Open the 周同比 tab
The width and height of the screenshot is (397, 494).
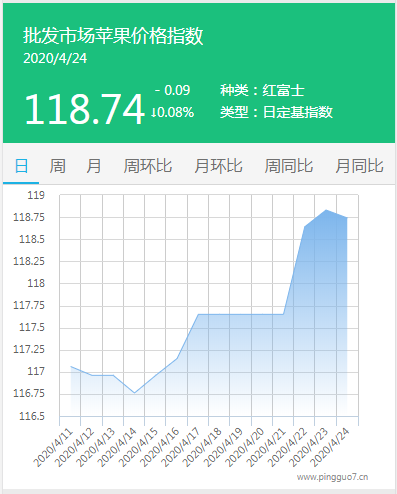tap(289, 166)
